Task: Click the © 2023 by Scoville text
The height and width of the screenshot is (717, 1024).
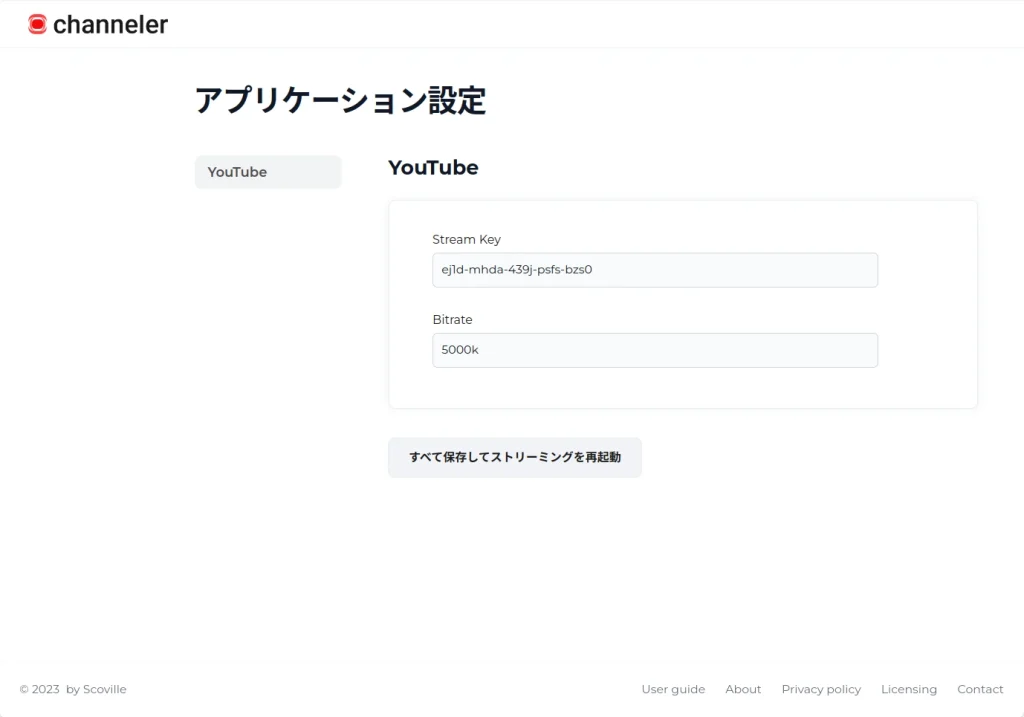Action: (x=73, y=689)
